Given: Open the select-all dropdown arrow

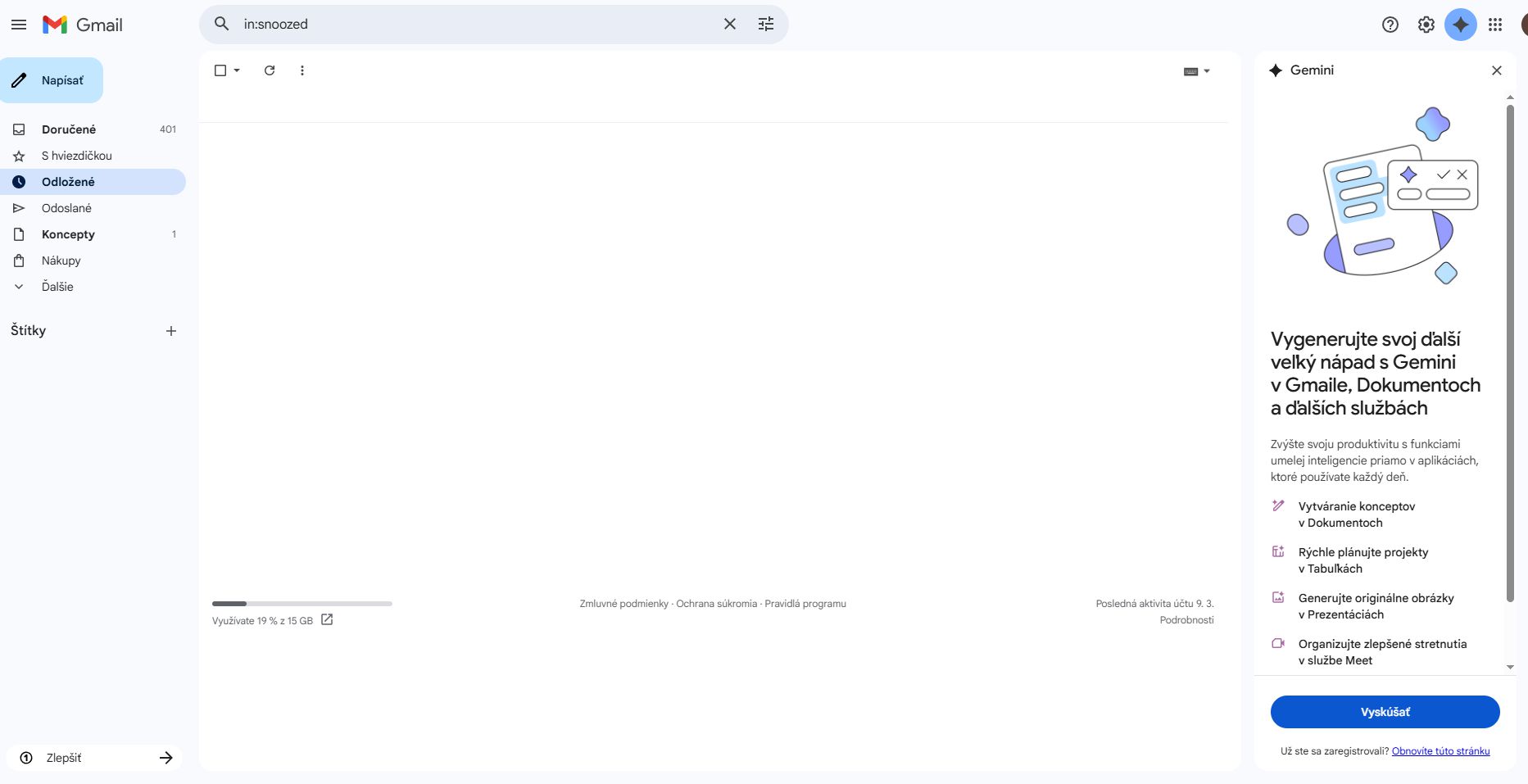Looking at the screenshot, I should (237, 70).
